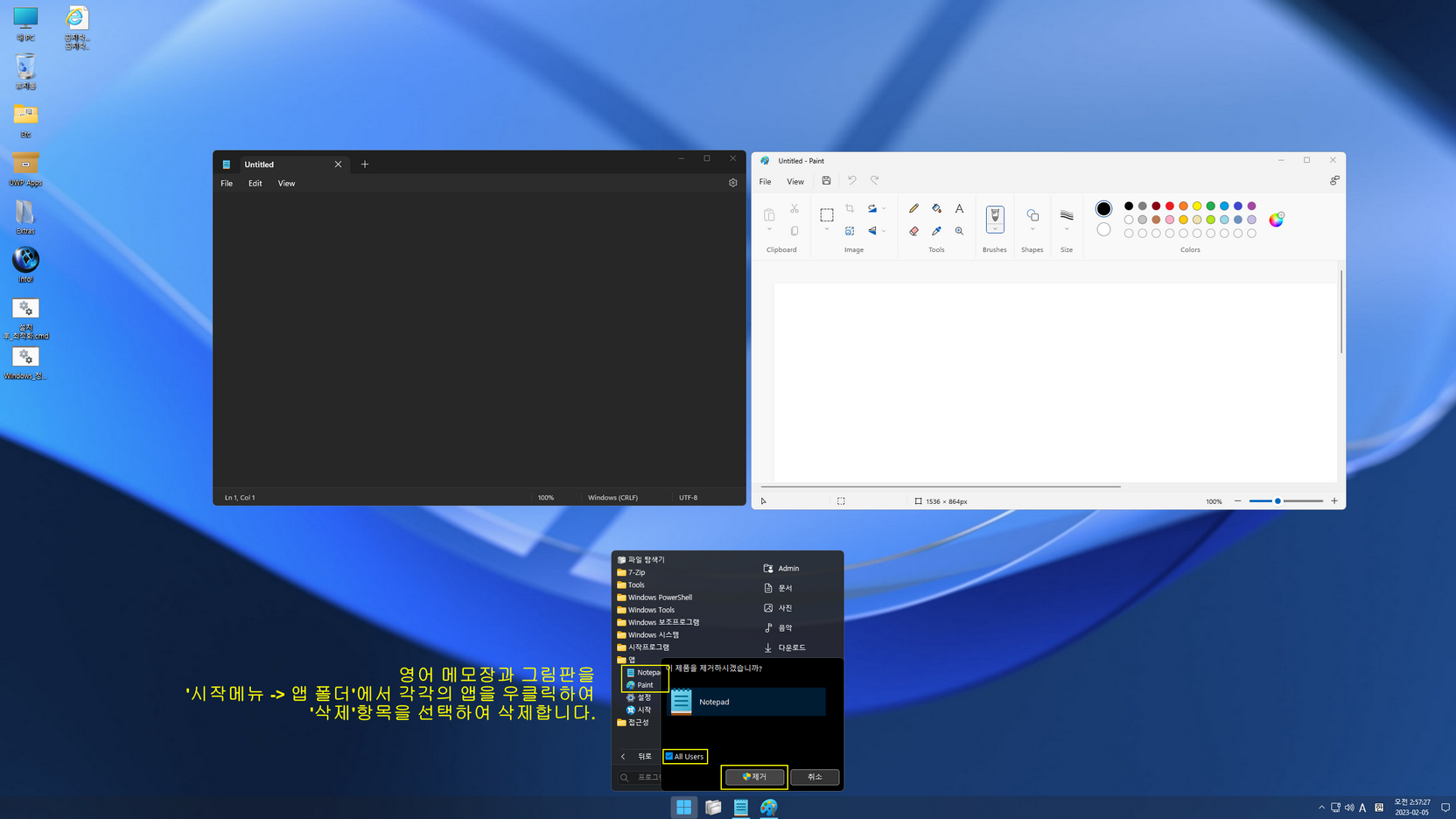The height and width of the screenshot is (819, 1456).
Task: Click the Redo arrow in Paint
Action: click(x=874, y=181)
